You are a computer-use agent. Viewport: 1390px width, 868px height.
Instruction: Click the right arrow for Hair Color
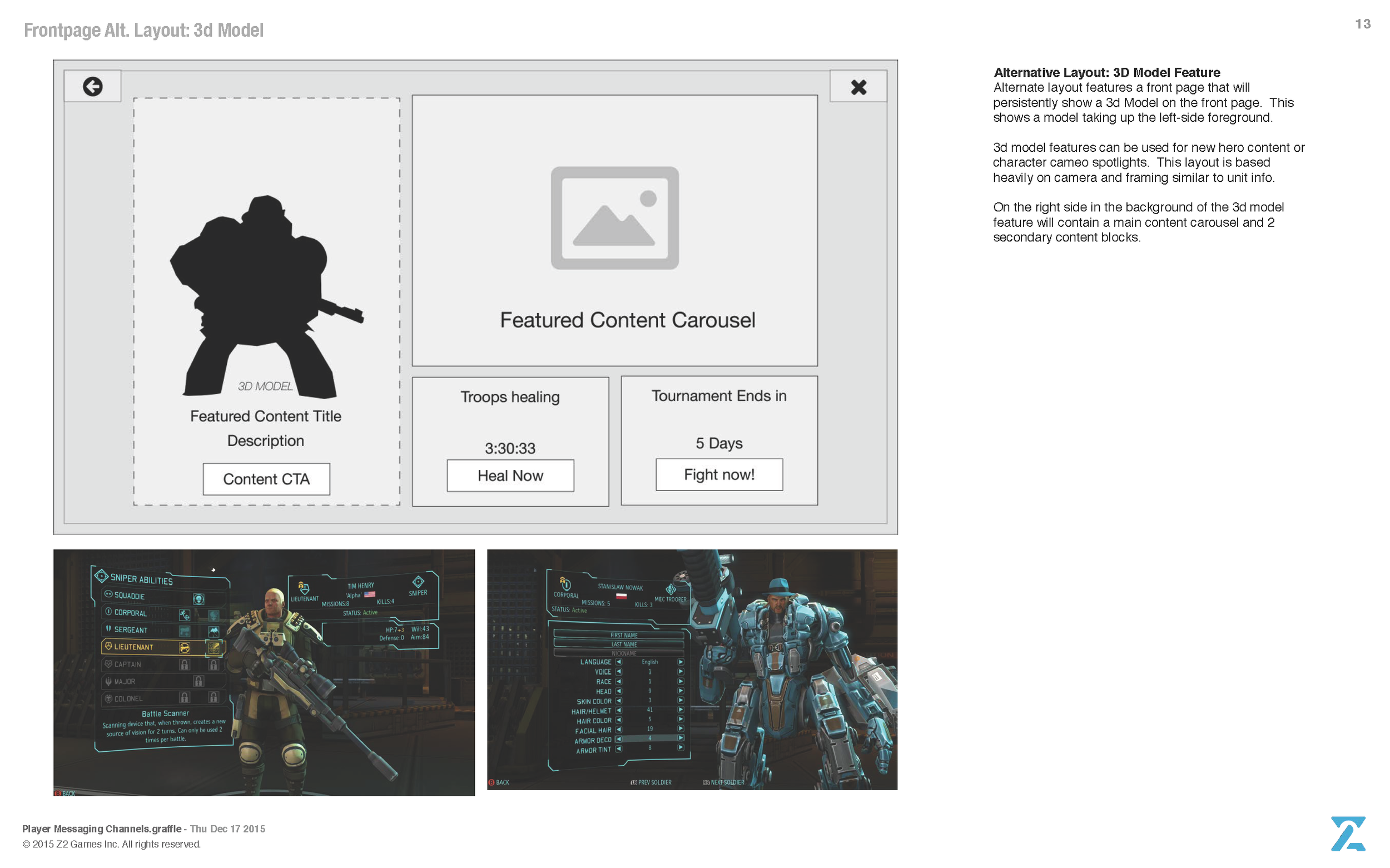click(681, 720)
